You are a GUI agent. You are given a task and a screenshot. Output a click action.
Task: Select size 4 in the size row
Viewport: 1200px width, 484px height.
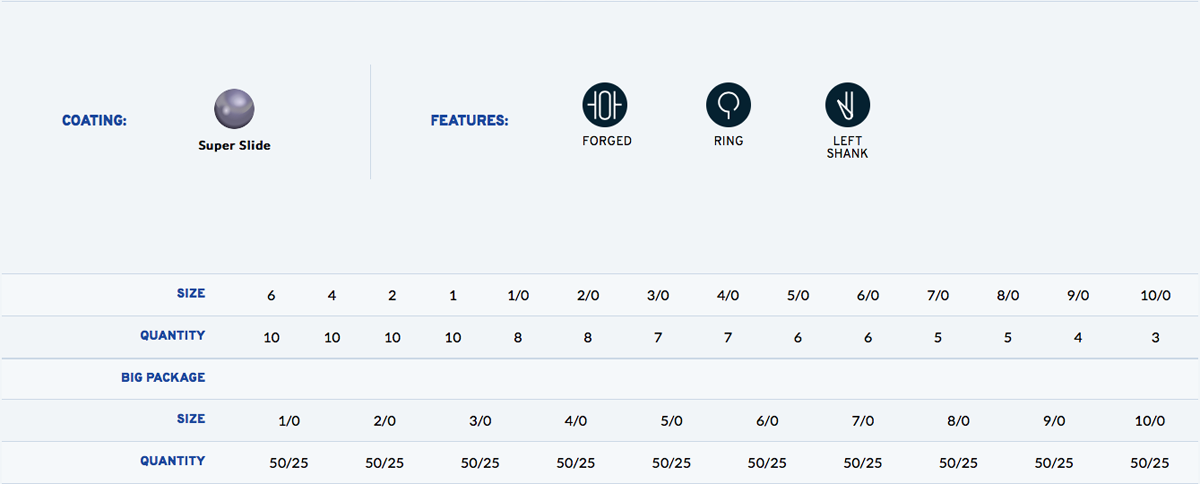[x=332, y=296]
